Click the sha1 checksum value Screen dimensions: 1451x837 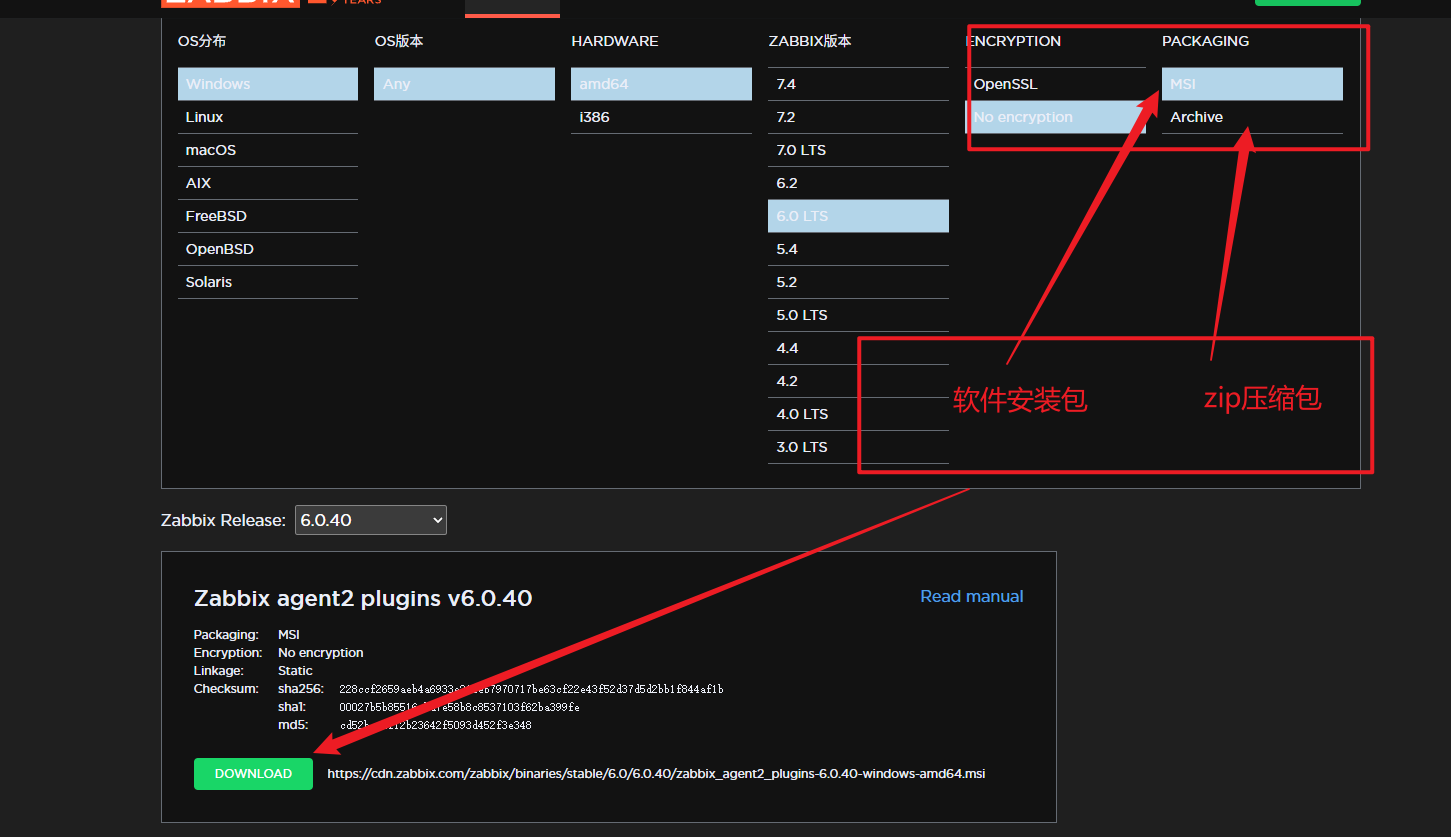459,707
